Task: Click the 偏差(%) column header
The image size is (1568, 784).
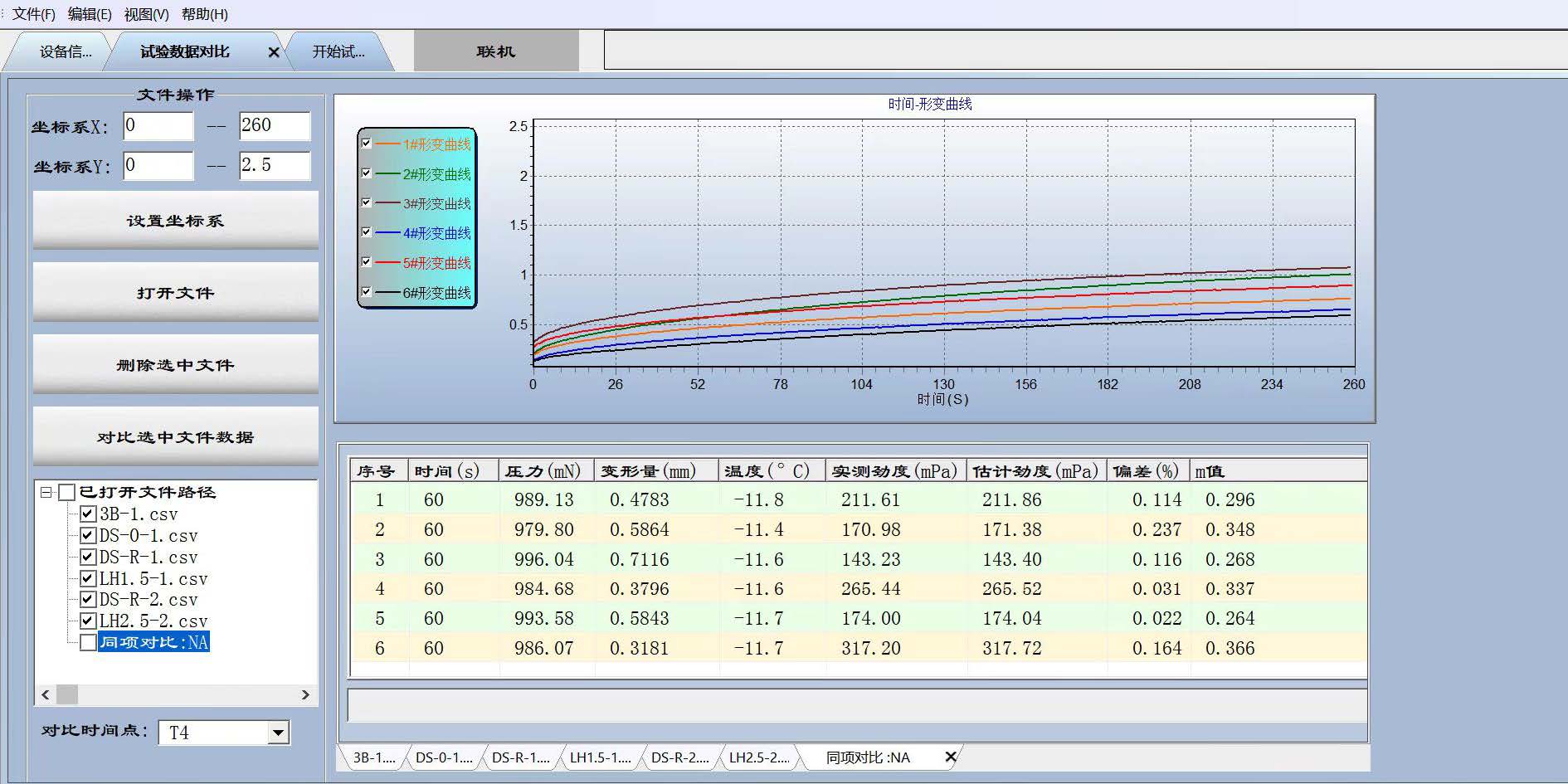Action: click(x=1145, y=471)
